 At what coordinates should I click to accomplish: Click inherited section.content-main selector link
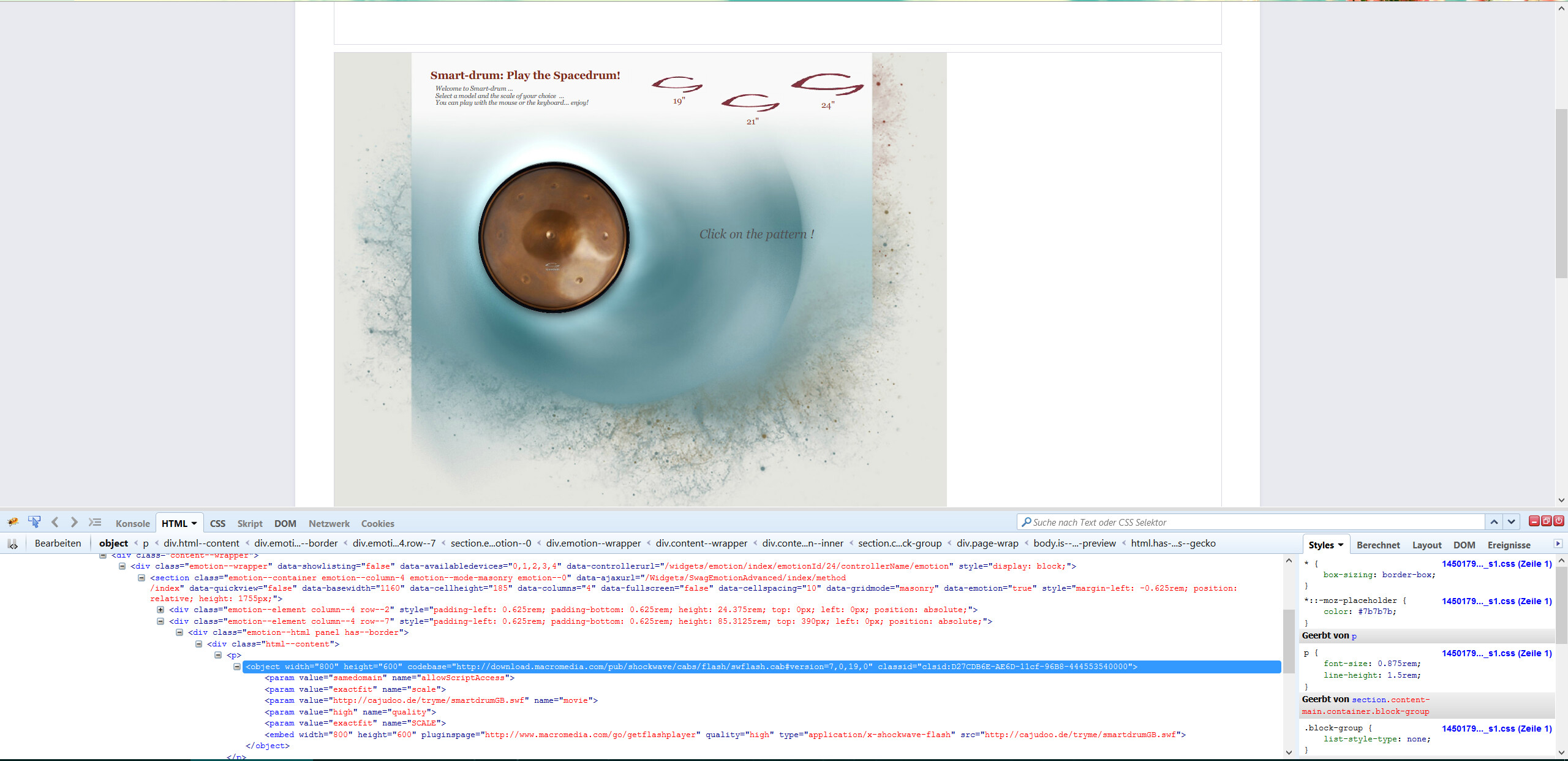[x=1367, y=705]
